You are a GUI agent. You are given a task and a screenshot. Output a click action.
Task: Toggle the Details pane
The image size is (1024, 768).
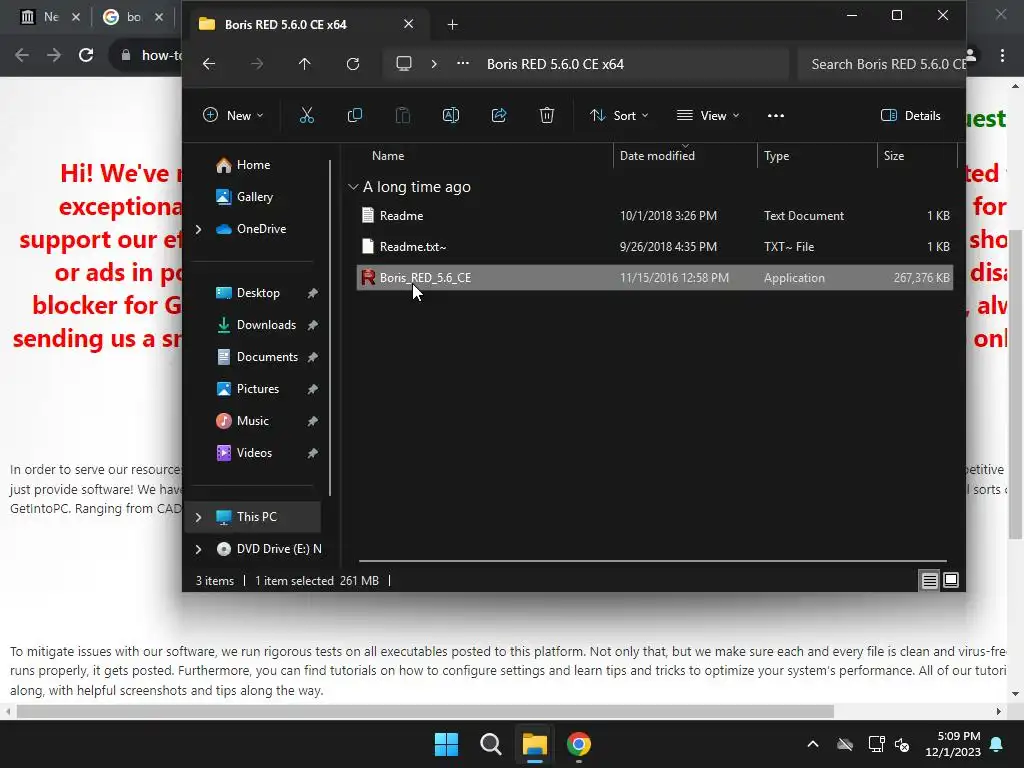coord(911,116)
